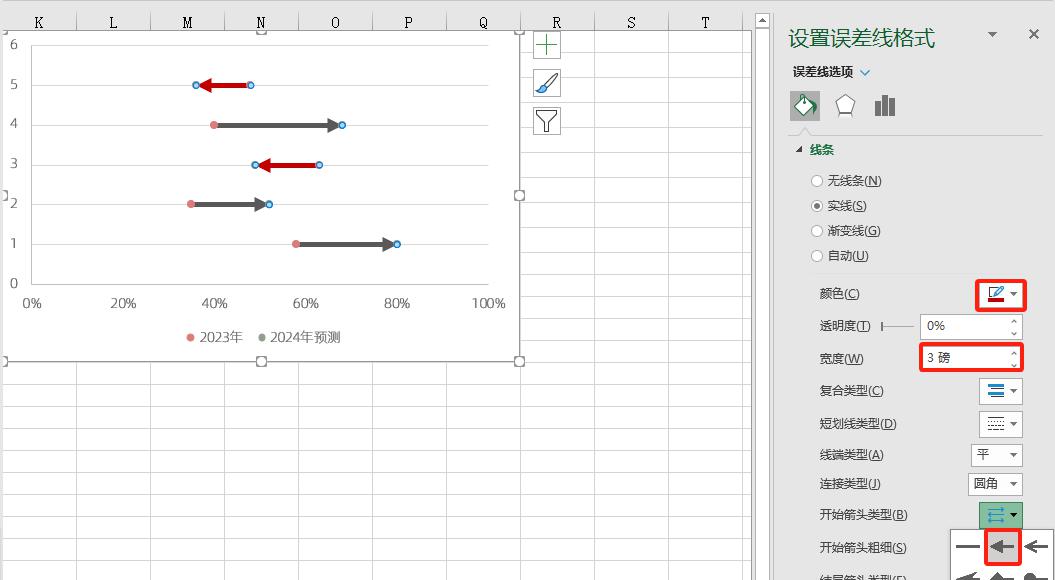Select the 渐变线(G) radio option
The image size is (1055, 580).
817,231
